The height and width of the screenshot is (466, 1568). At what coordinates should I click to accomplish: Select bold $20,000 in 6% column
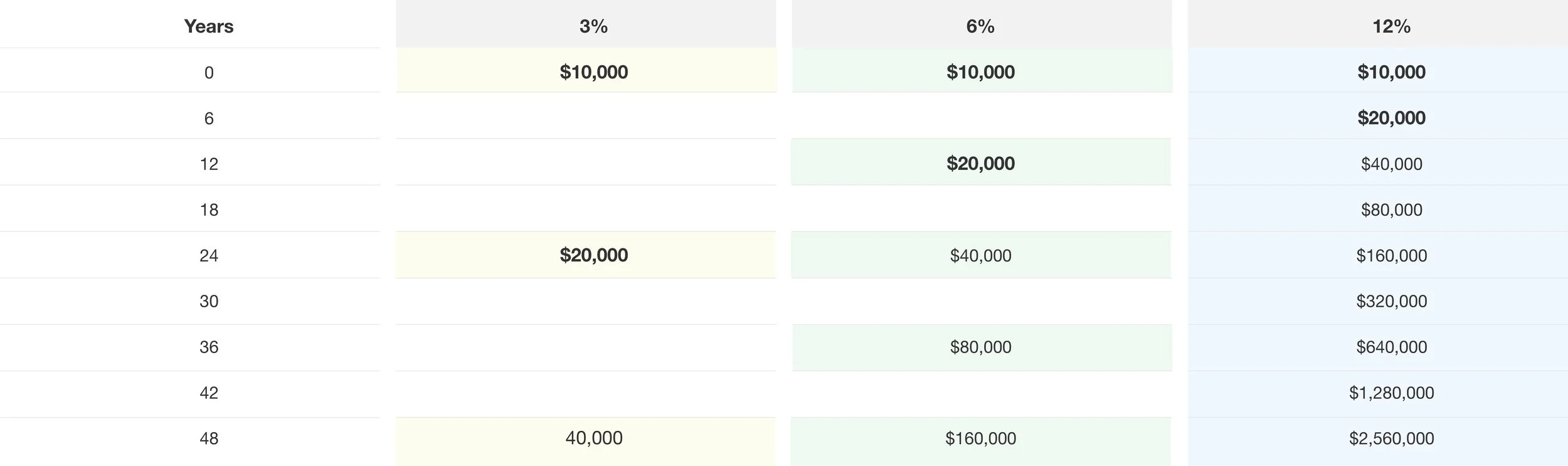(981, 164)
